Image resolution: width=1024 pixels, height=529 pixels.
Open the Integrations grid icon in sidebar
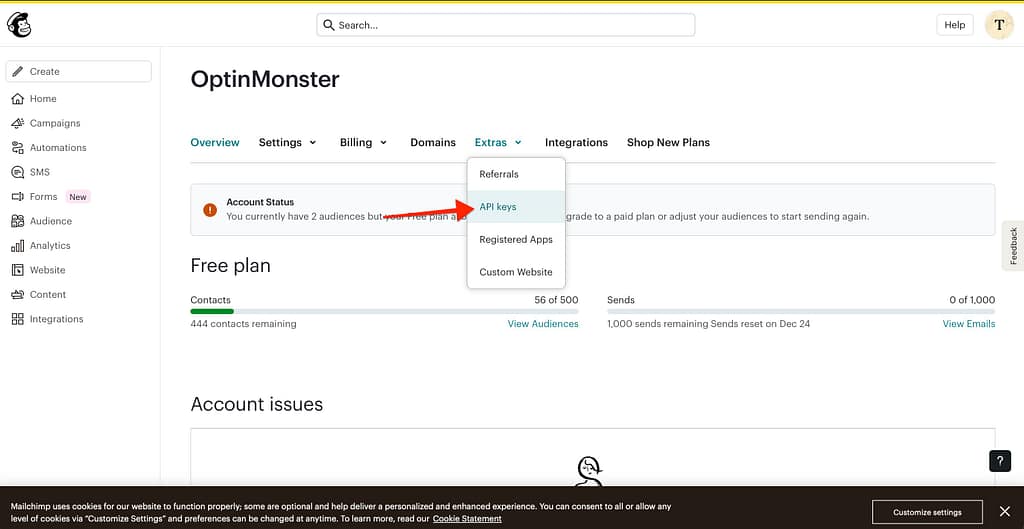point(17,319)
